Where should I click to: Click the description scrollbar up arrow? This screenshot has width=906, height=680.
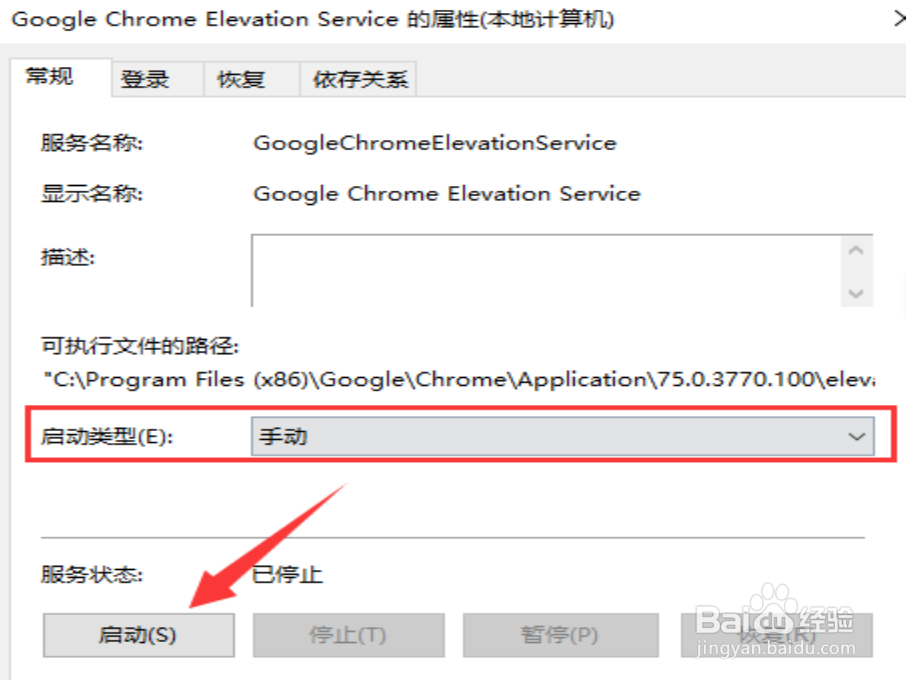click(856, 251)
